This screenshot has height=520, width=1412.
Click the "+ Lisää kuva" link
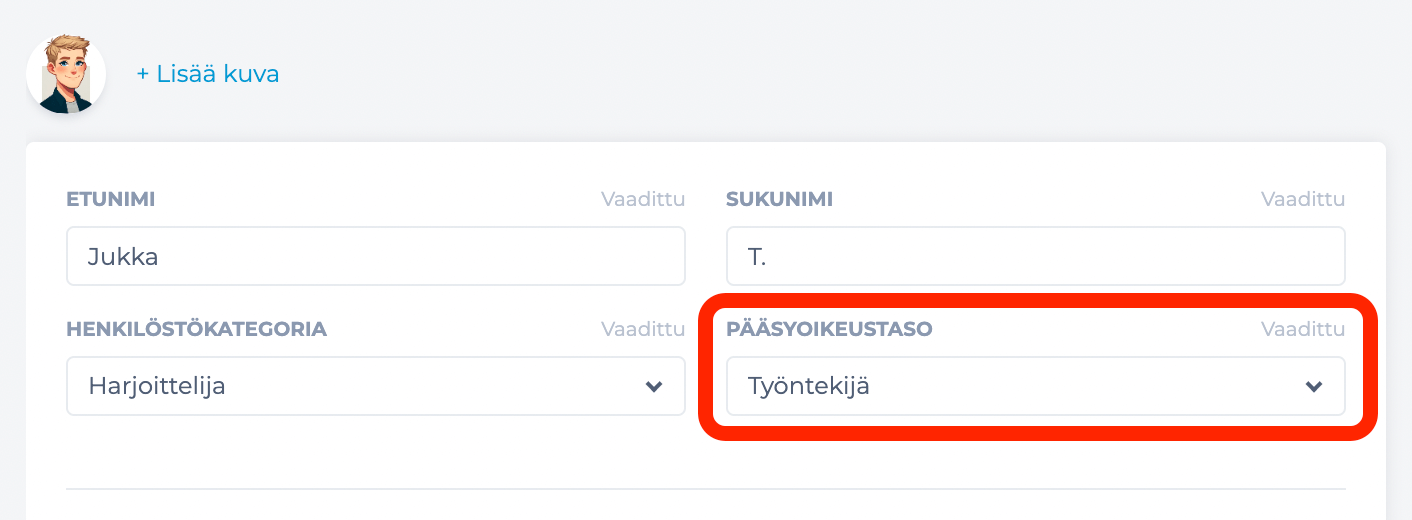[x=208, y=74]
